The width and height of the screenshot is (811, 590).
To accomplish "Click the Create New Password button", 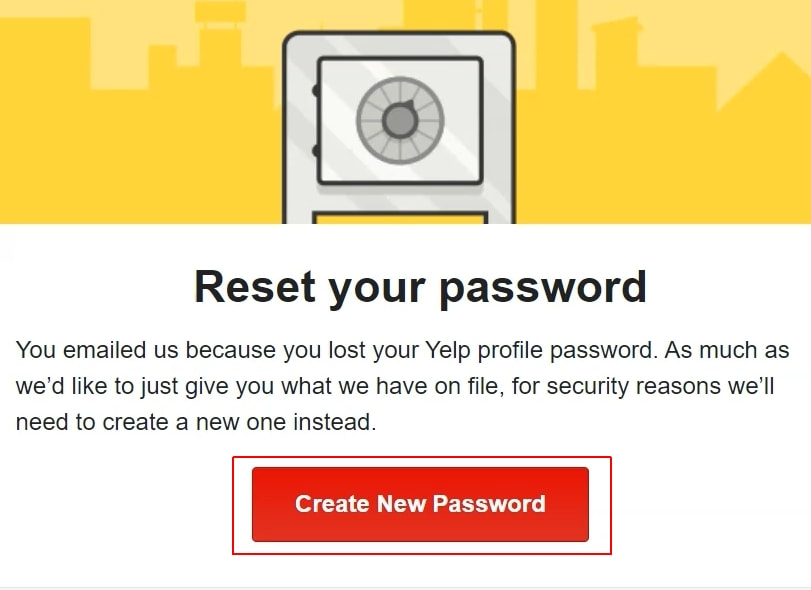I will 420,504.
